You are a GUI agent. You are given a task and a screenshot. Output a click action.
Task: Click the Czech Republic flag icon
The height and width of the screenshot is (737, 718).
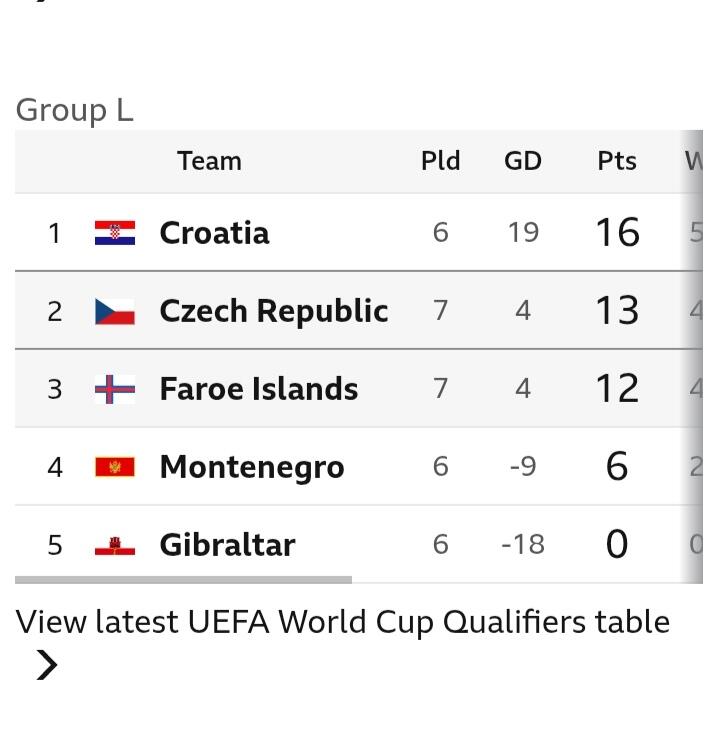[115, 311]
